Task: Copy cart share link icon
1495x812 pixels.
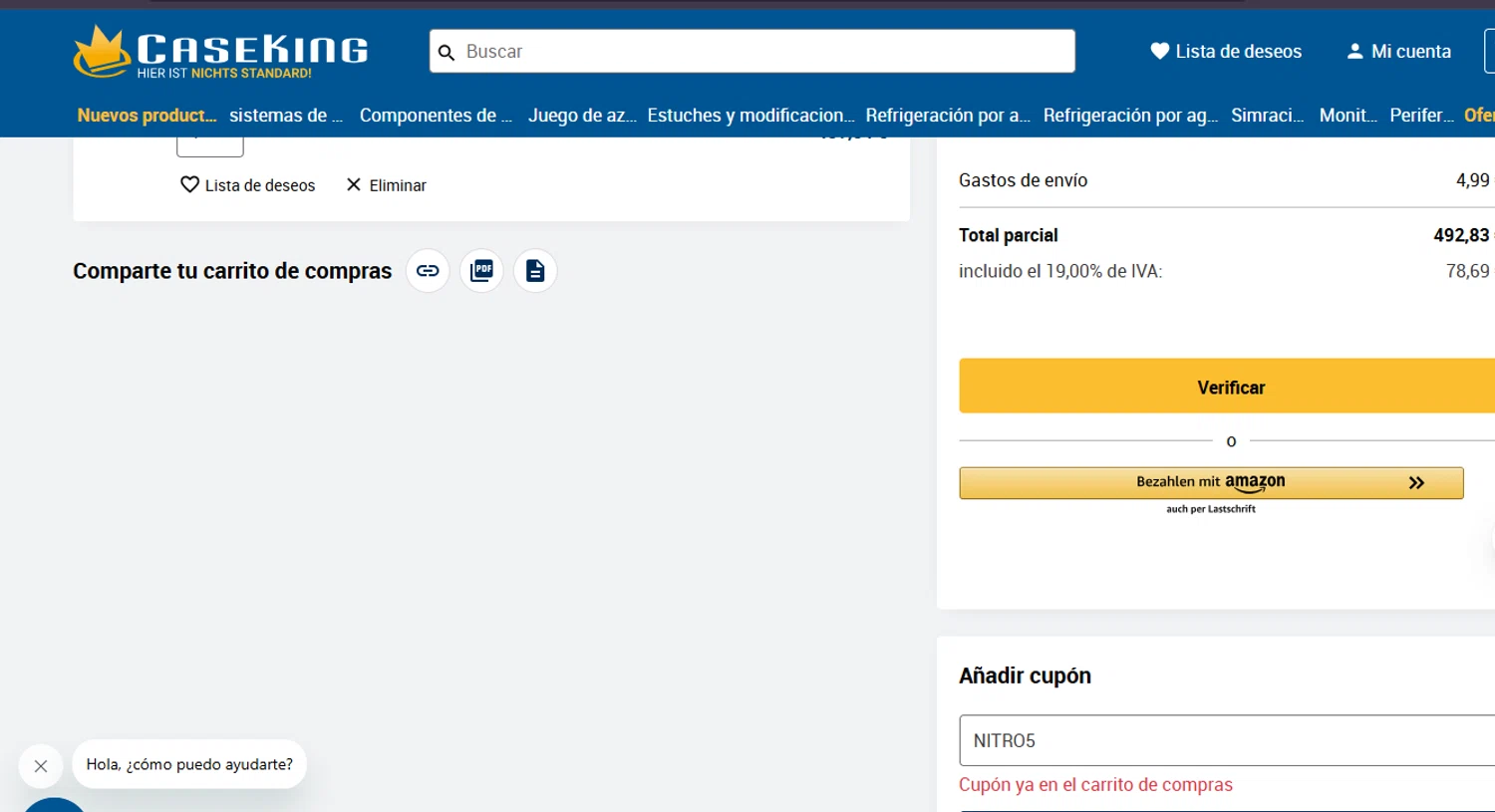Action: [428, 271]
